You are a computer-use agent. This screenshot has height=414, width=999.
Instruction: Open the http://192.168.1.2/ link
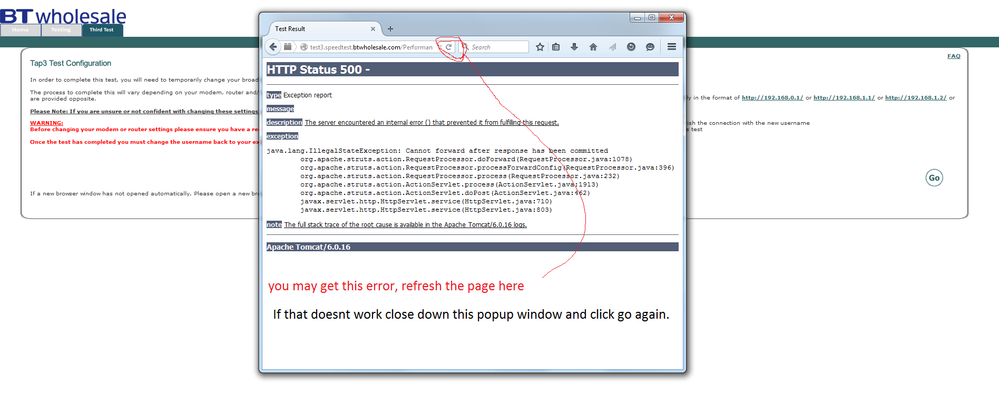click(x=916, y=98)
